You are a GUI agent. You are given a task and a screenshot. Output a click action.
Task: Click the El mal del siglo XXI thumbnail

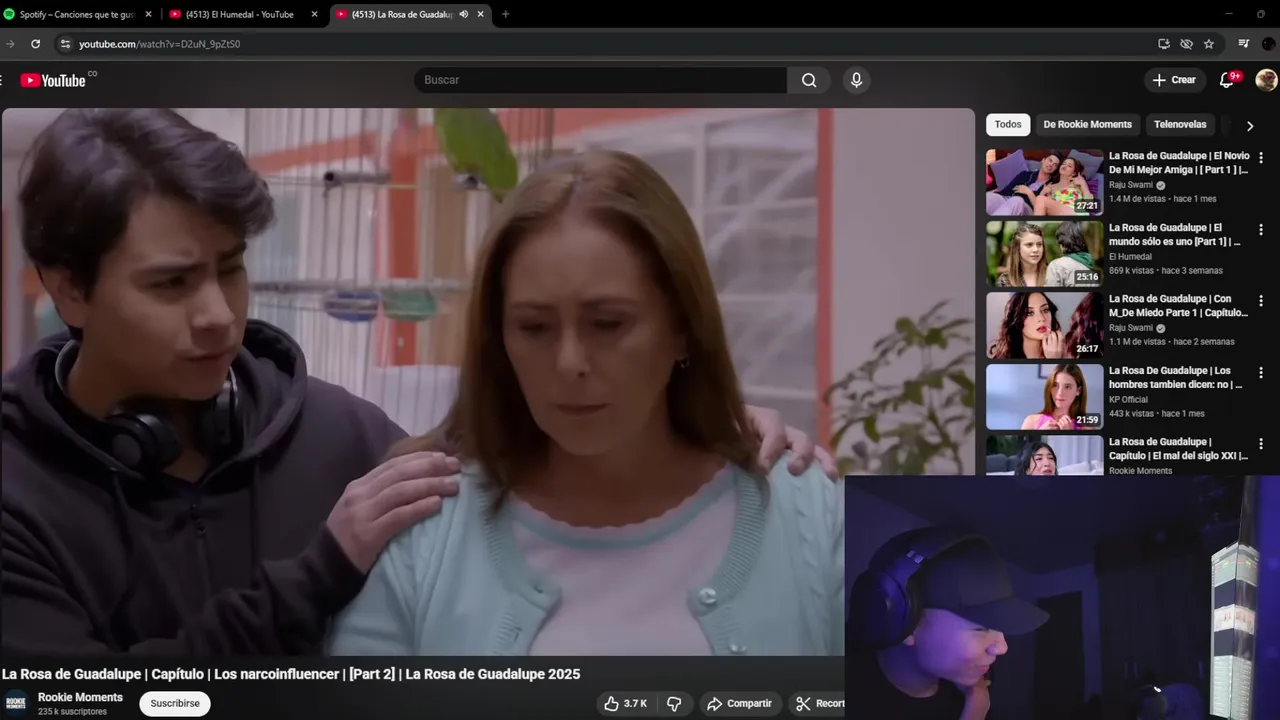pyautogui.click(x=1044, y=455)
